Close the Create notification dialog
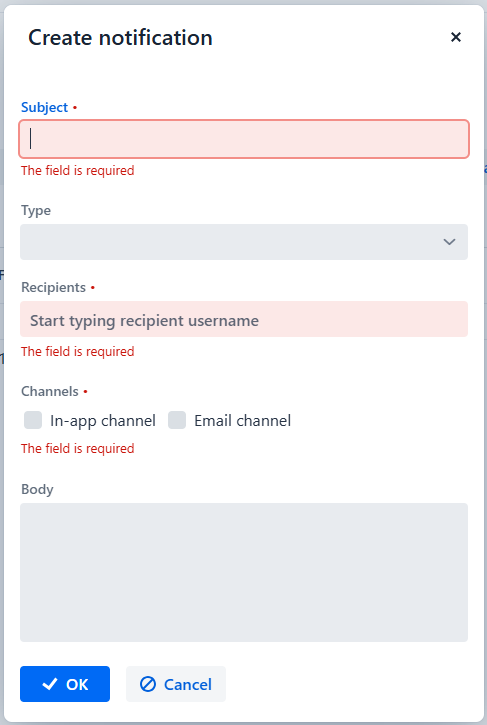The image size is (487, 725). (x=456, y=37)
